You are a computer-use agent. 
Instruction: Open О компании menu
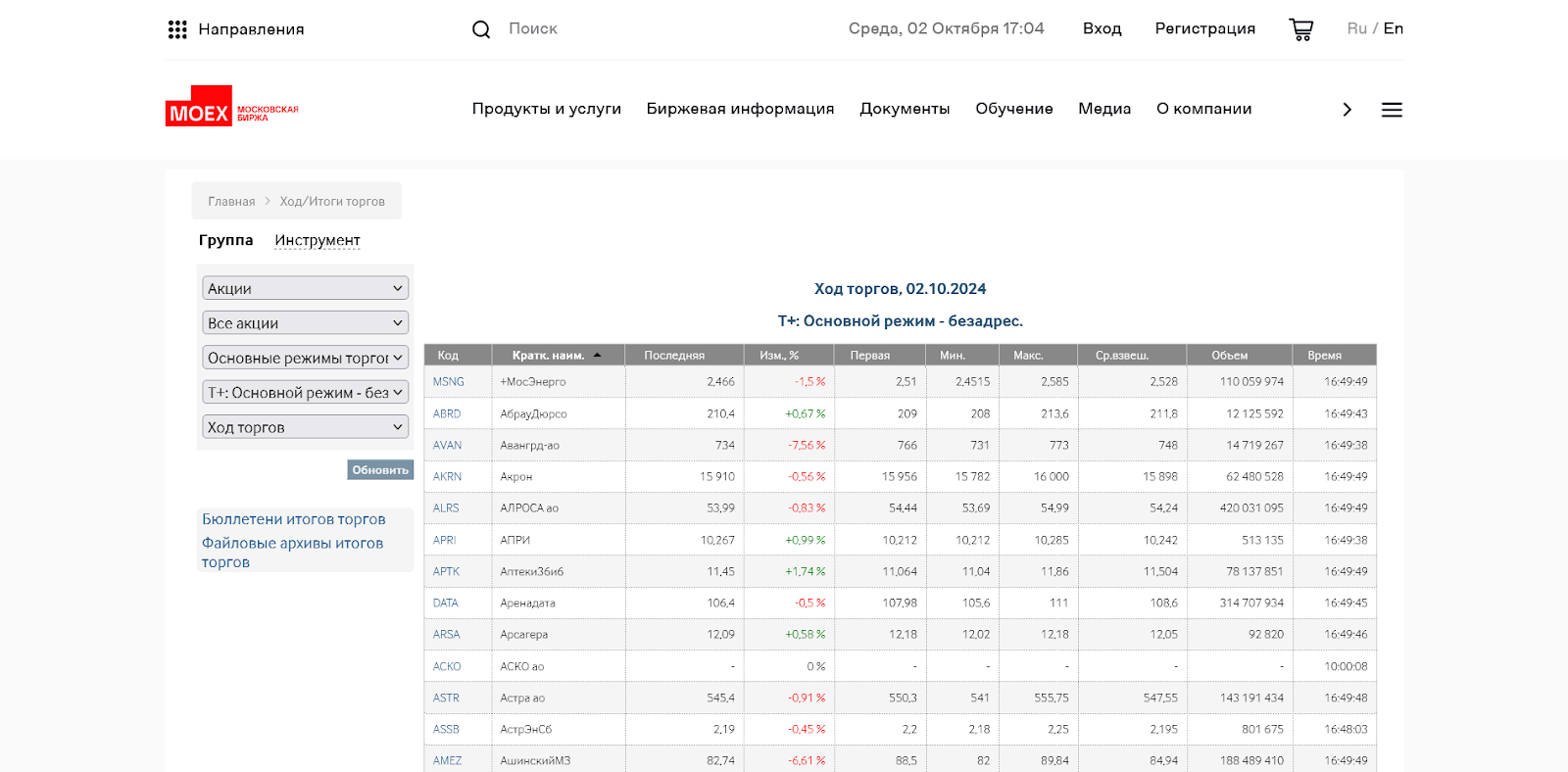coord(1203,109)
